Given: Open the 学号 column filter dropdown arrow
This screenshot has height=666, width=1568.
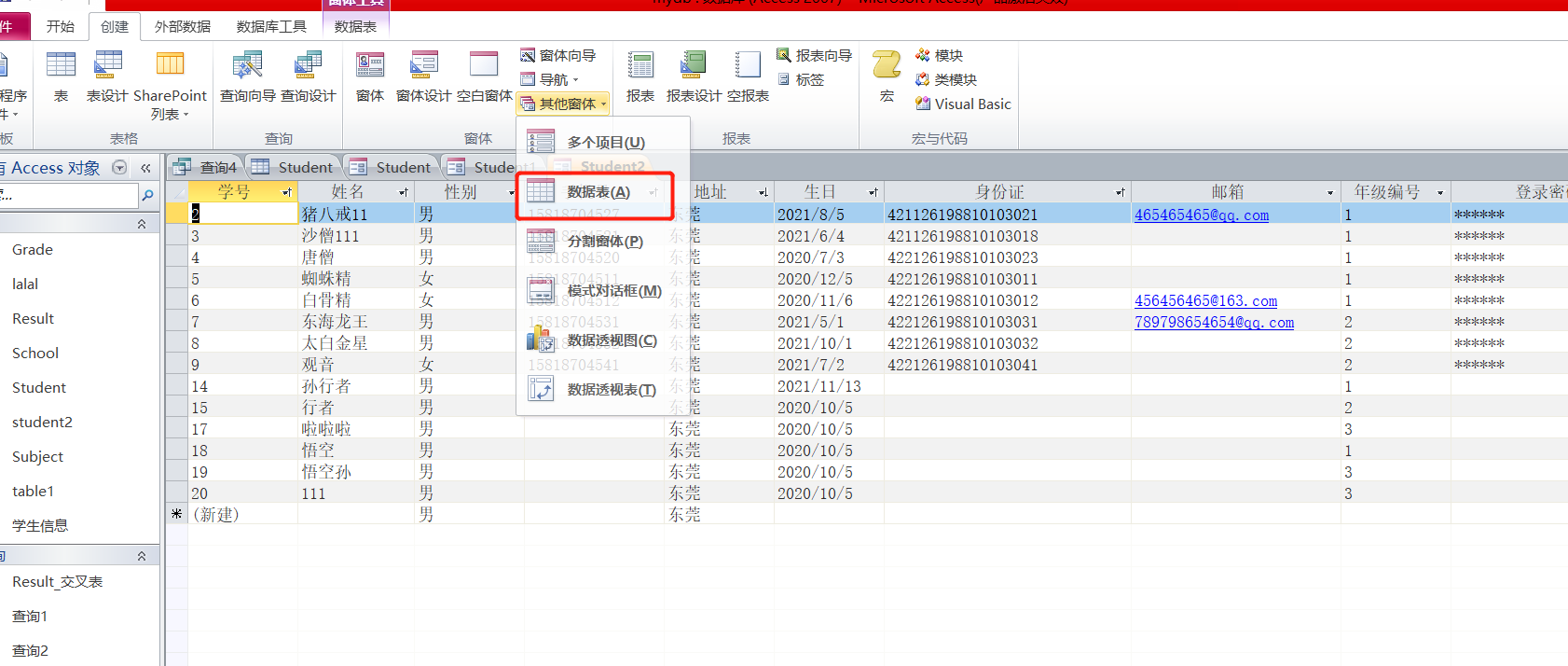Looking at the screenshot, I should point(287,192).
